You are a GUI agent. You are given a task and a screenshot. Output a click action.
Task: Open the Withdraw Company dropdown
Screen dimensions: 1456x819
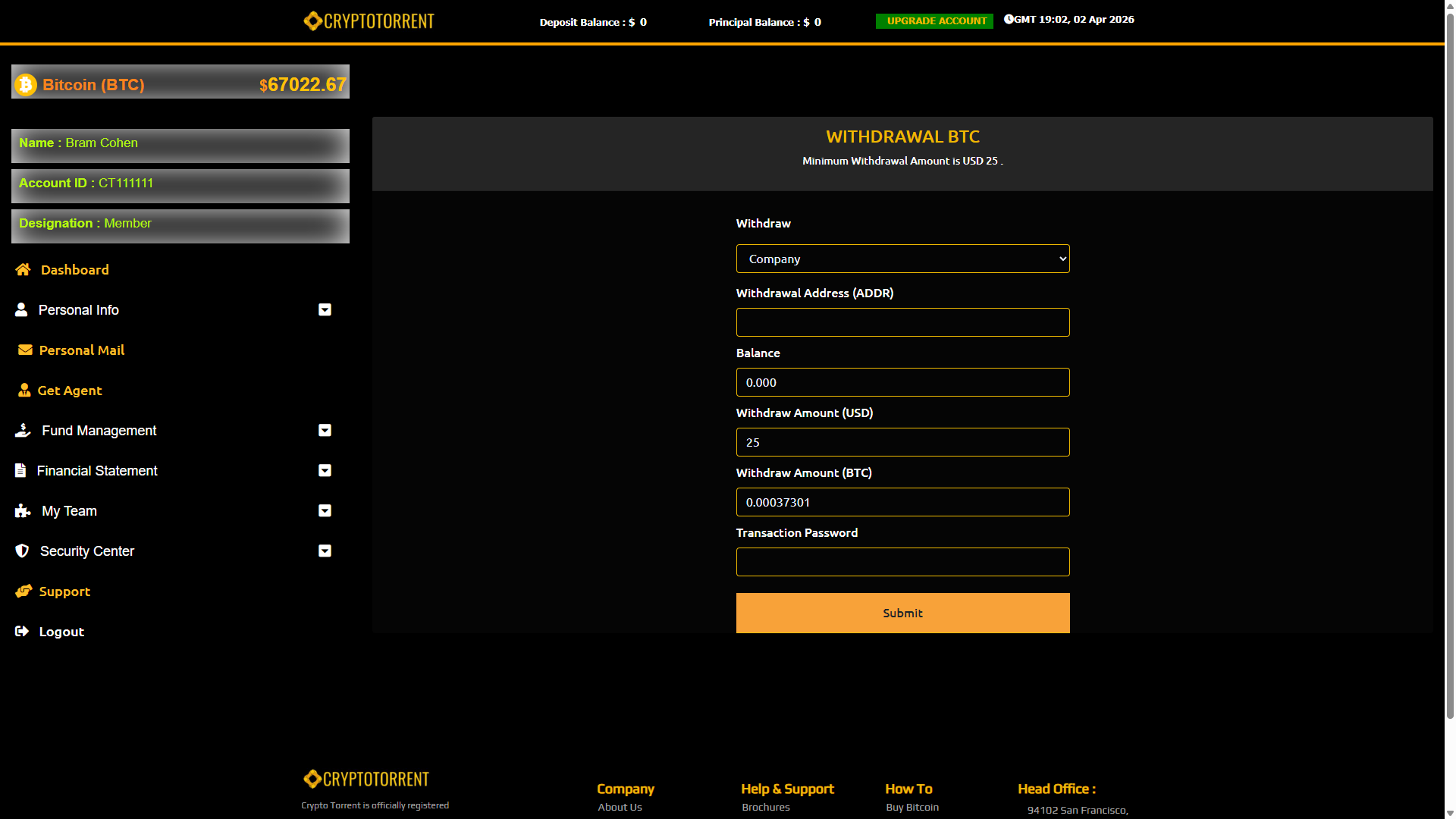point(902,259)
